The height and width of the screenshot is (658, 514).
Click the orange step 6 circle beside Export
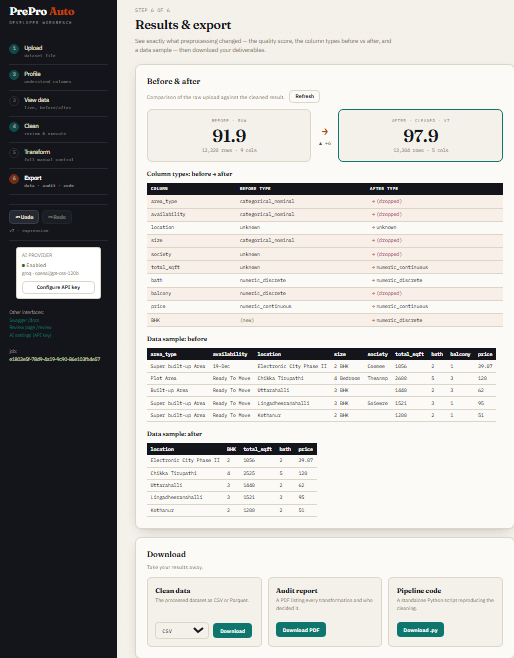click(x=14, y=179)
